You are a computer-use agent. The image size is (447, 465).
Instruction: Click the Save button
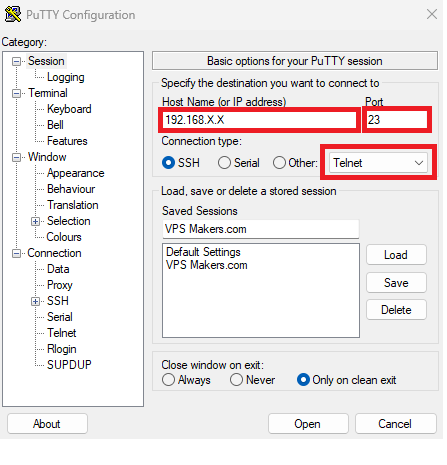pos(396,283)
